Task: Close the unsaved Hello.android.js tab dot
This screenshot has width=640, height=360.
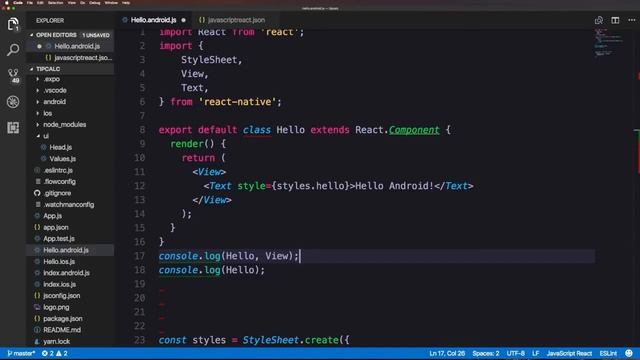Action: tap(183, 20)
